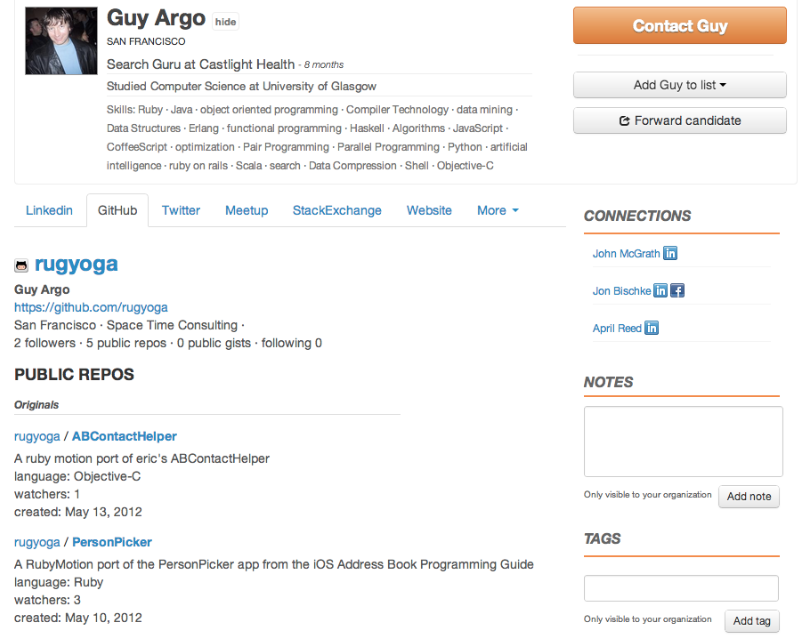Click rugyoga owner link before PersonPicker
This screenshot has height=639, width=801.
click(x=37, y=542)
